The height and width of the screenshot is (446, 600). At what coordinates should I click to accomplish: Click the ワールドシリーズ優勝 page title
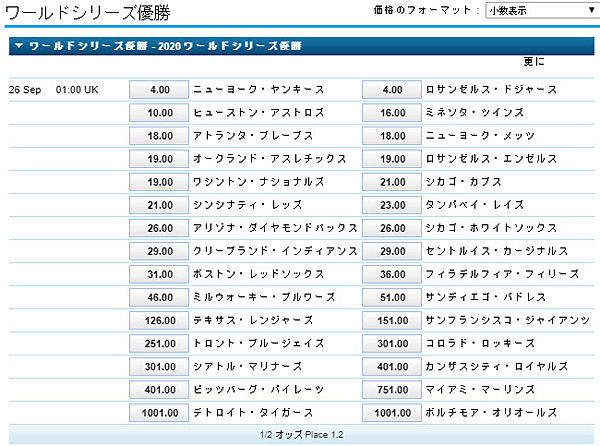[88, 13]
